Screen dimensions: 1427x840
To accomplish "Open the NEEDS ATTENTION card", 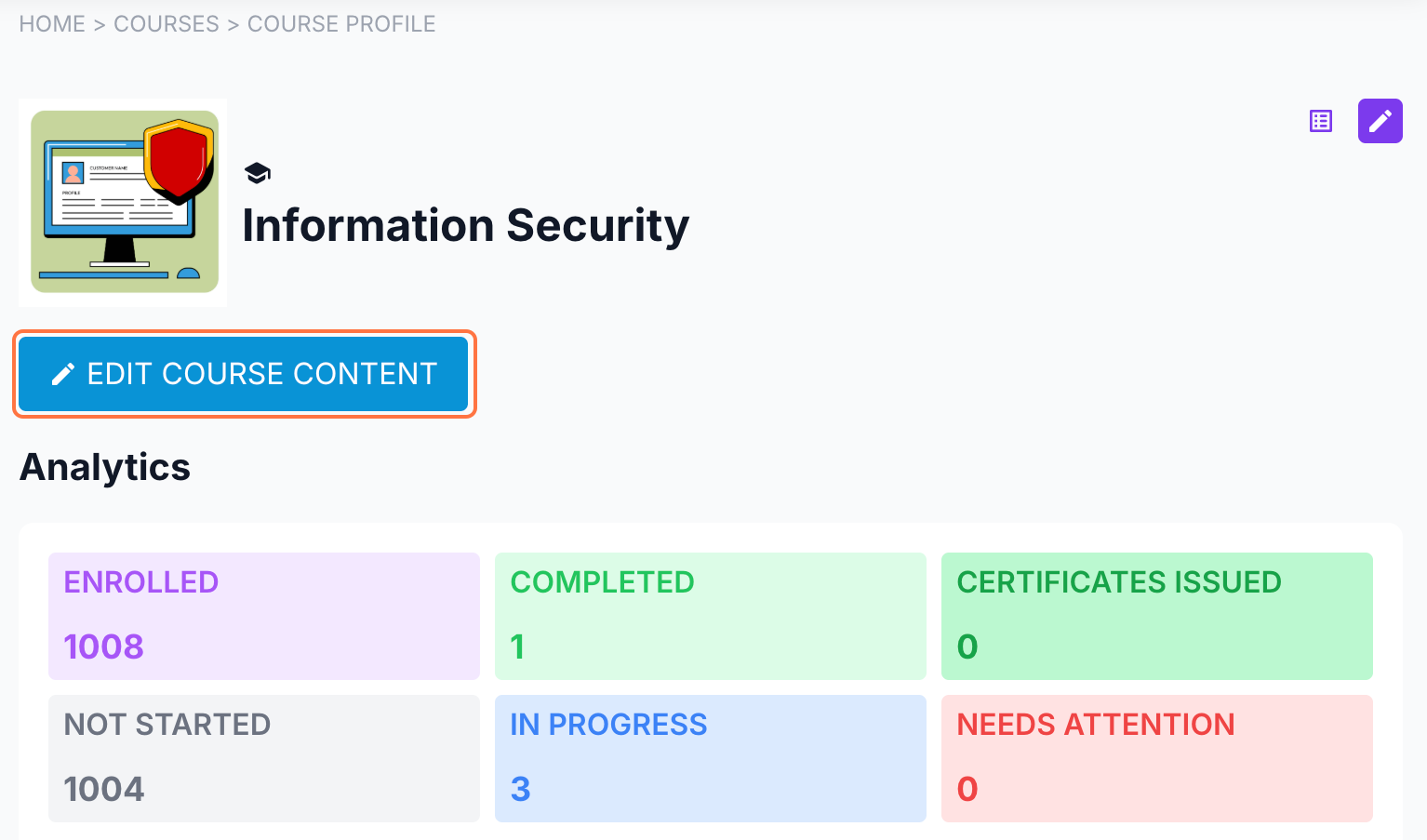I will click(x=1156, y=757).
